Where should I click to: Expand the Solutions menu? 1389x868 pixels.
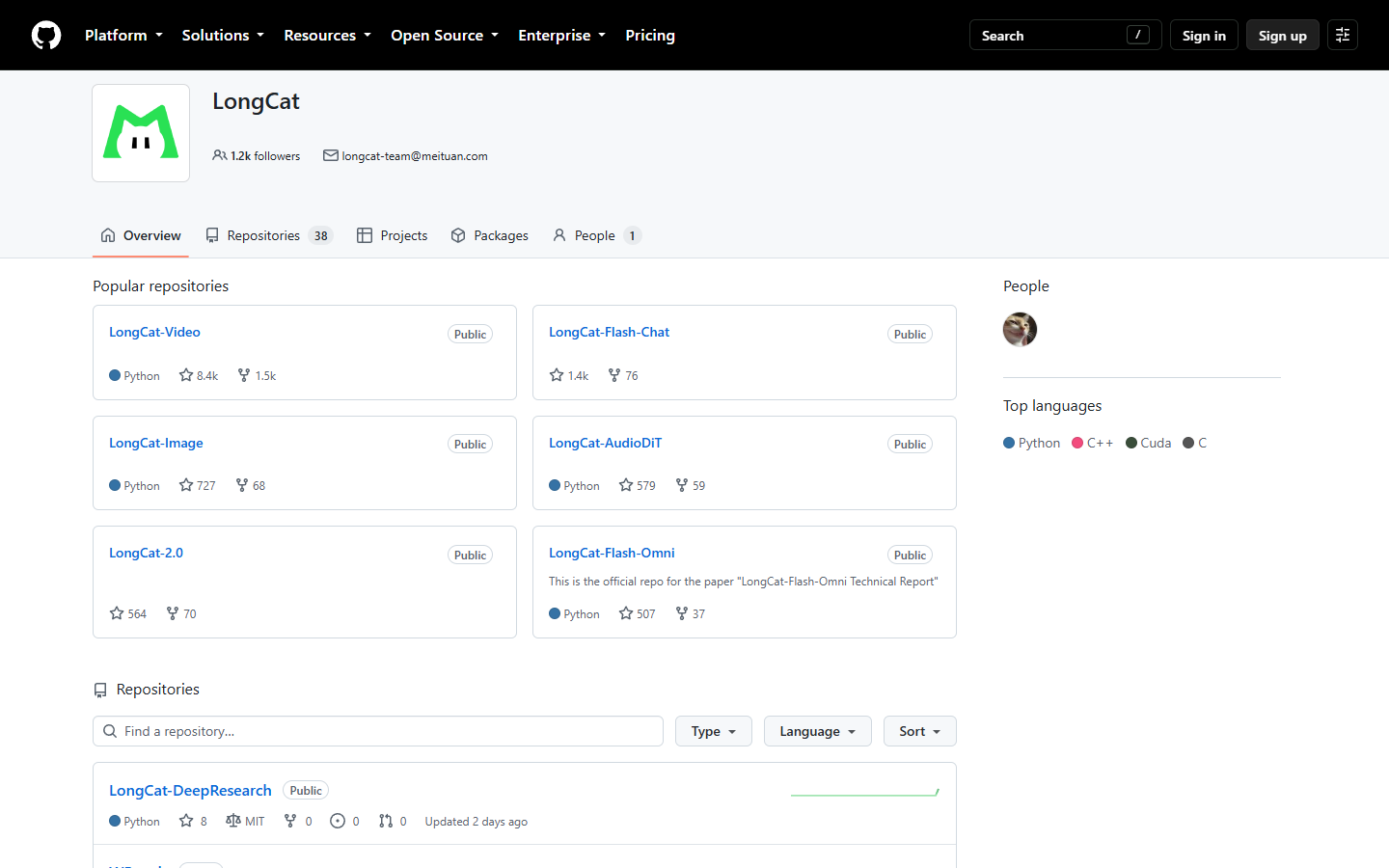coord(223,35)
